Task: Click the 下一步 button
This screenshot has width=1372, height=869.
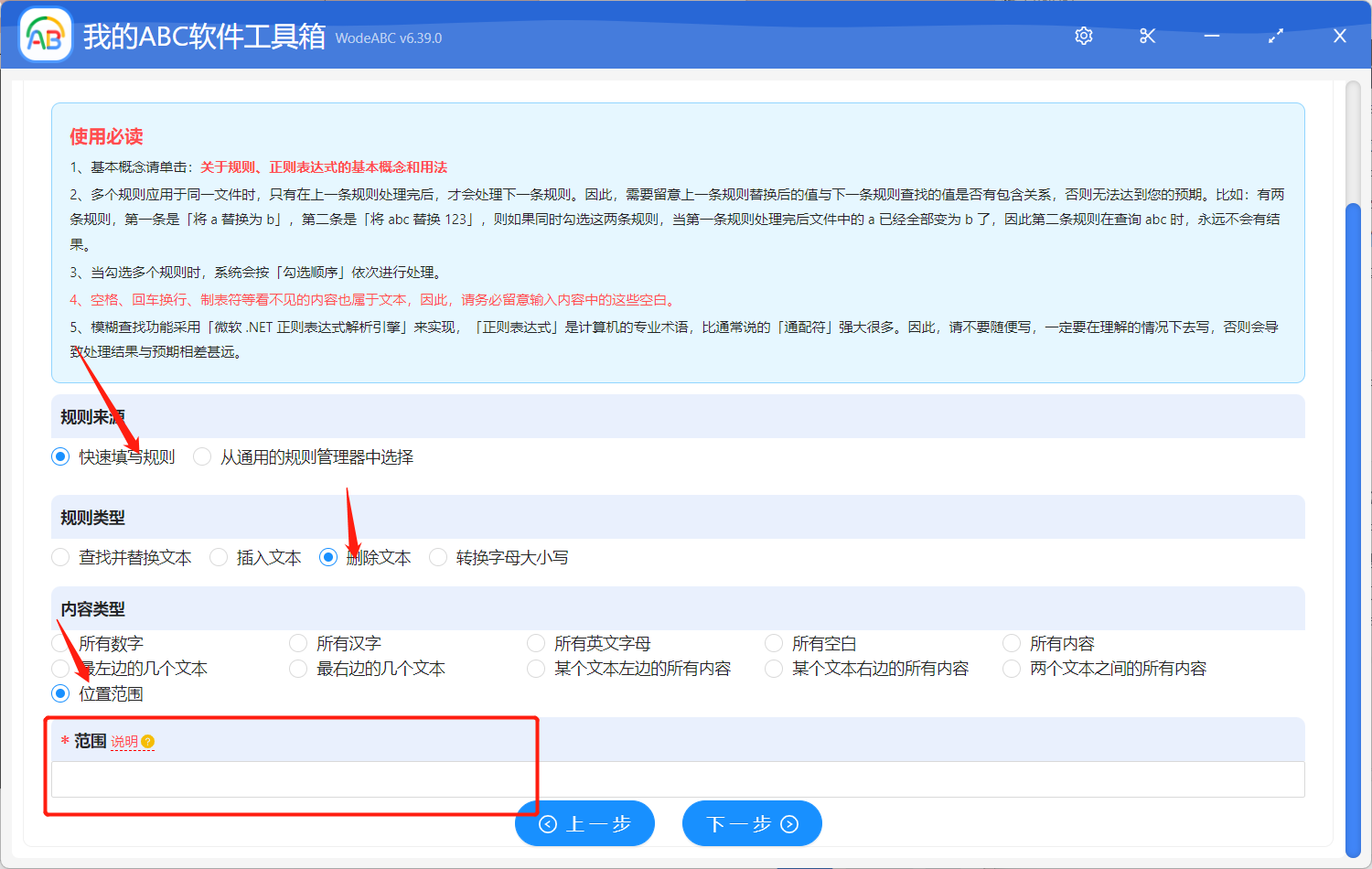Action: click(x=752, y=823)
